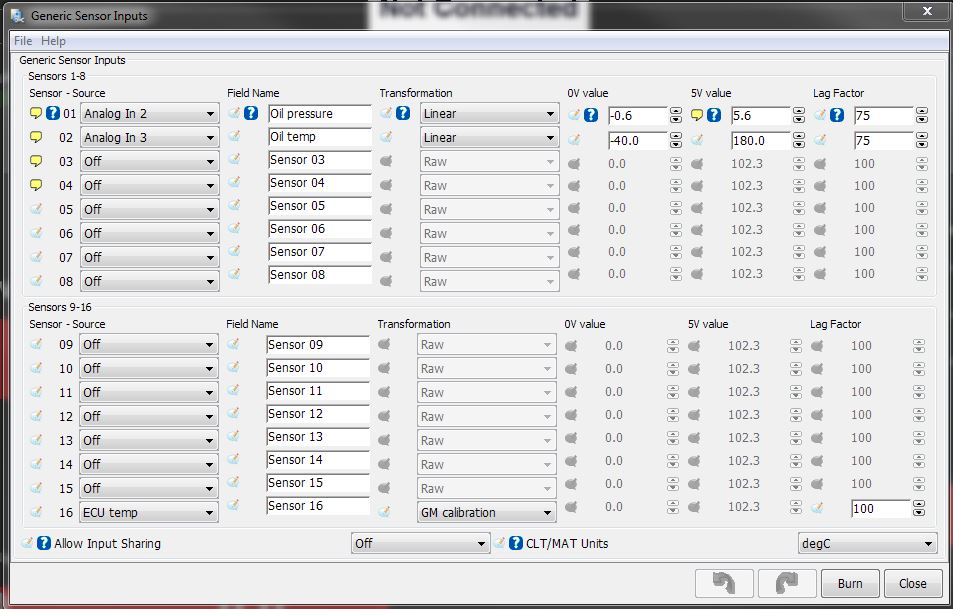953x609 pixels.
Task: Click the Burn button
Action: pos(850,583)
